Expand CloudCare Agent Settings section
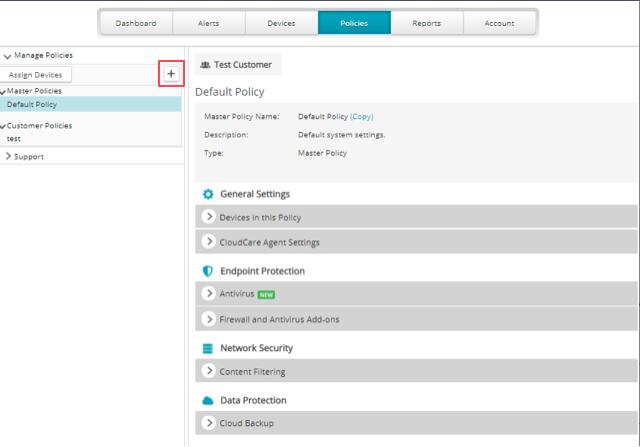 pos(210,241)
